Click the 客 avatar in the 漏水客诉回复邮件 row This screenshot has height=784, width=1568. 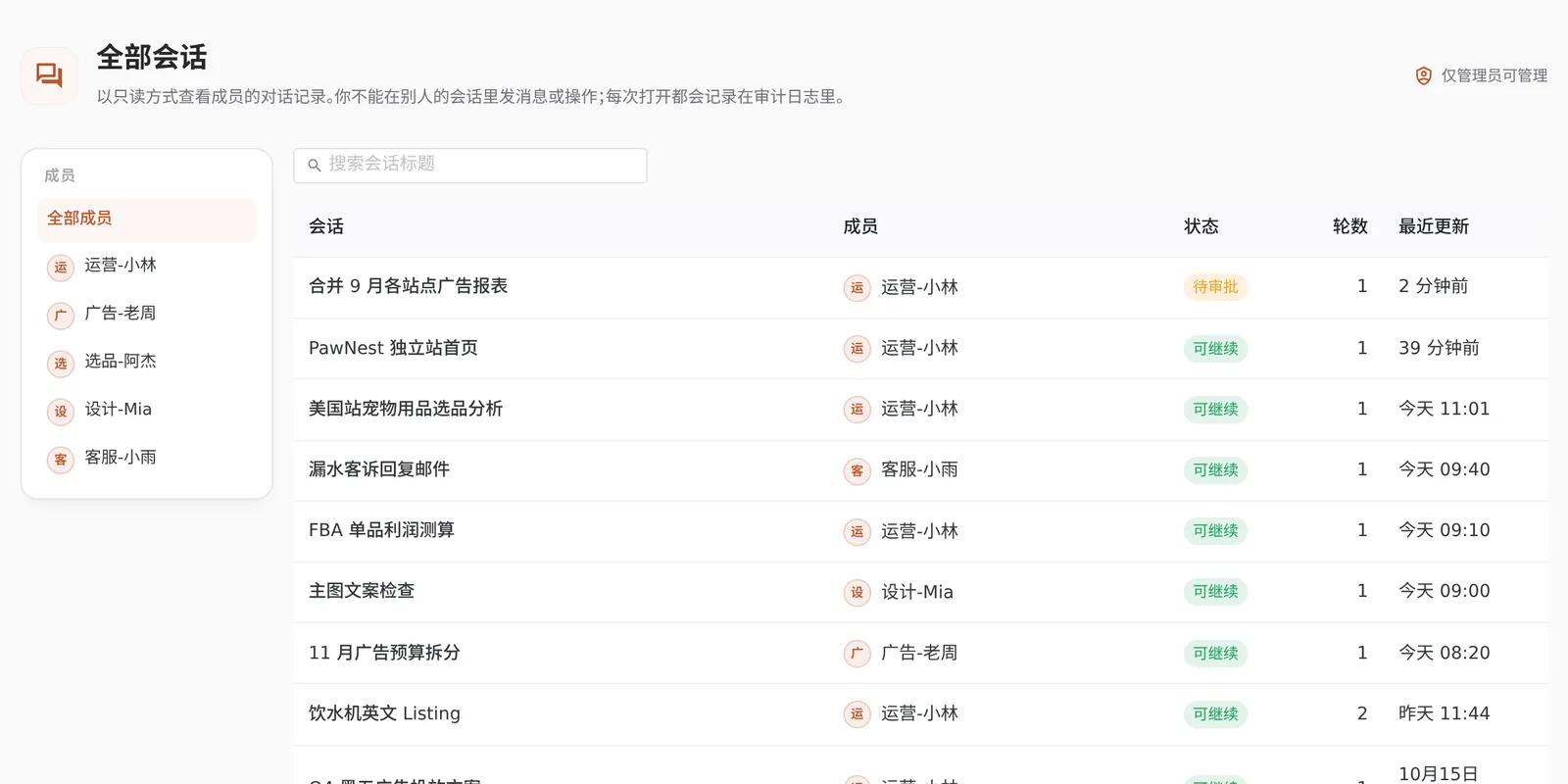pyautogui.click(x=857, y=470)
